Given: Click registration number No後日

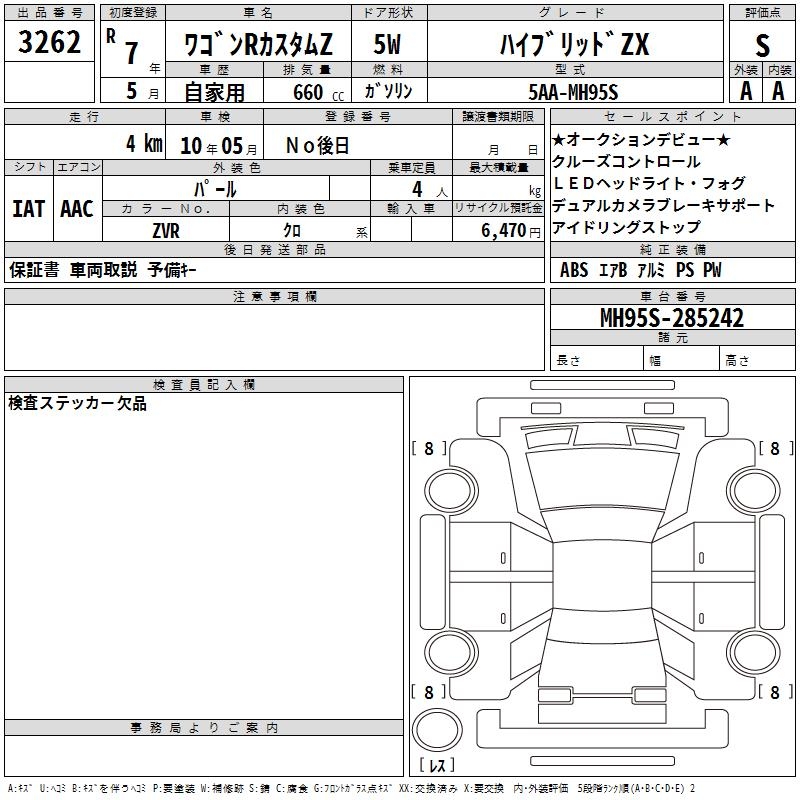Looking at the screenshot, I should click(x=317, y=145).
